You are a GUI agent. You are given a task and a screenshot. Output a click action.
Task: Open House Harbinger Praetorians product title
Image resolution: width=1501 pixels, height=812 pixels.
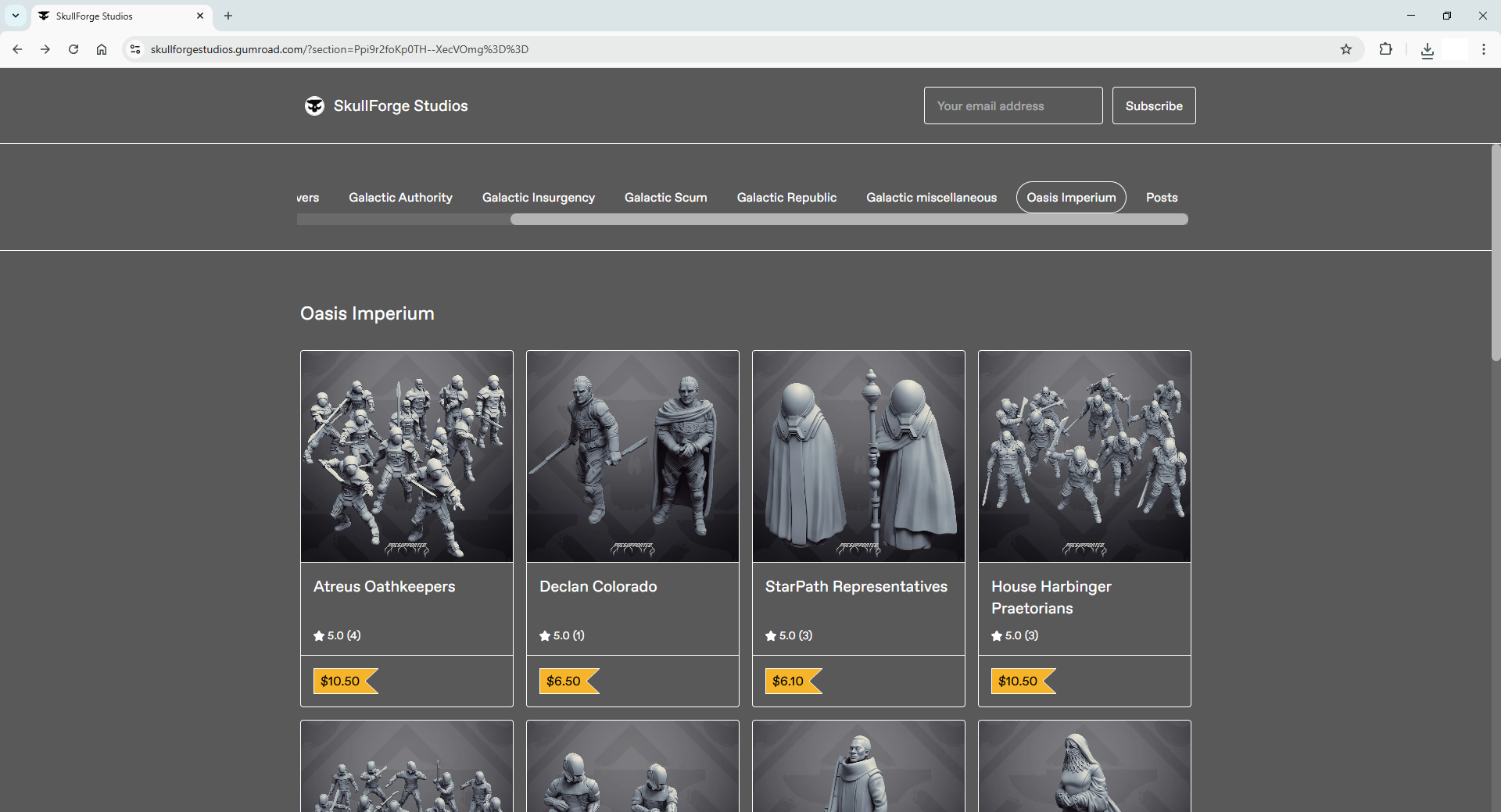[1051, 597]
